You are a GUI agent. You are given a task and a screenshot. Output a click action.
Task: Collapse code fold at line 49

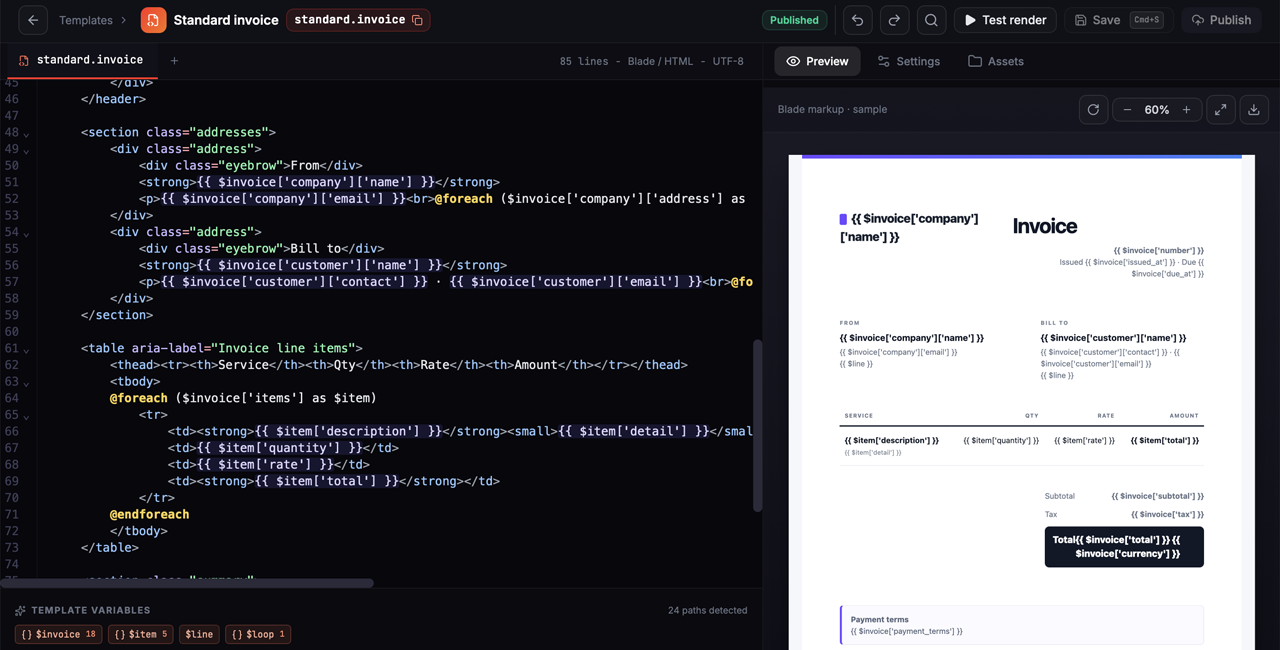[x=27, y=150]
